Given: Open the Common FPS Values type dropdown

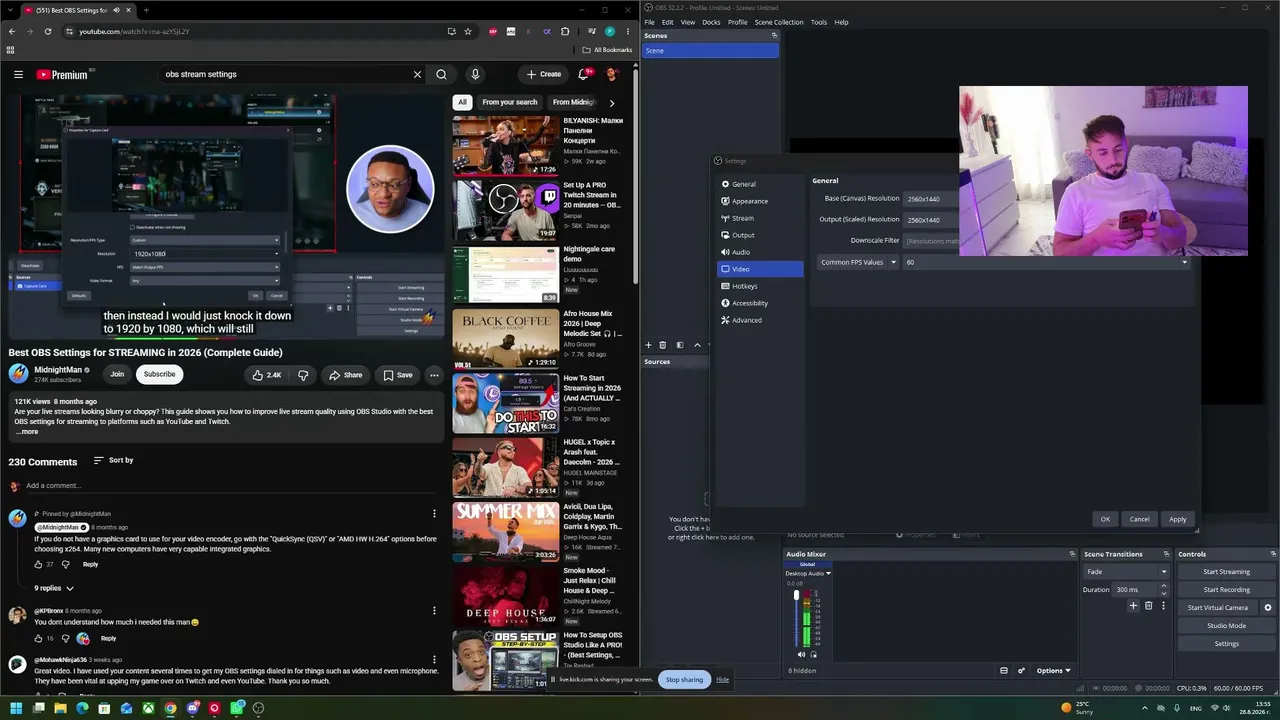Looking at the screenshot, I should tap(857, 262).
